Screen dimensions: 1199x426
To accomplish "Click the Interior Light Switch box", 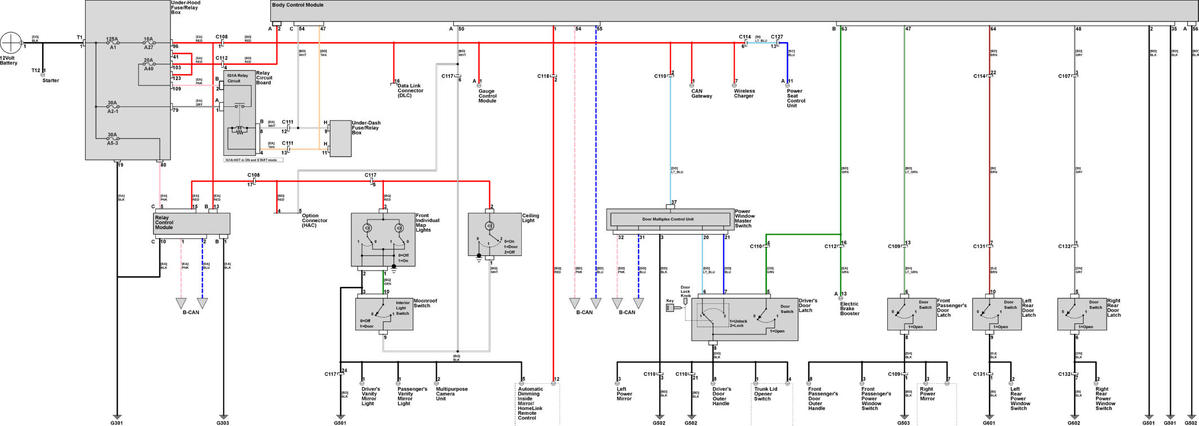I will (x=385, y=314).
